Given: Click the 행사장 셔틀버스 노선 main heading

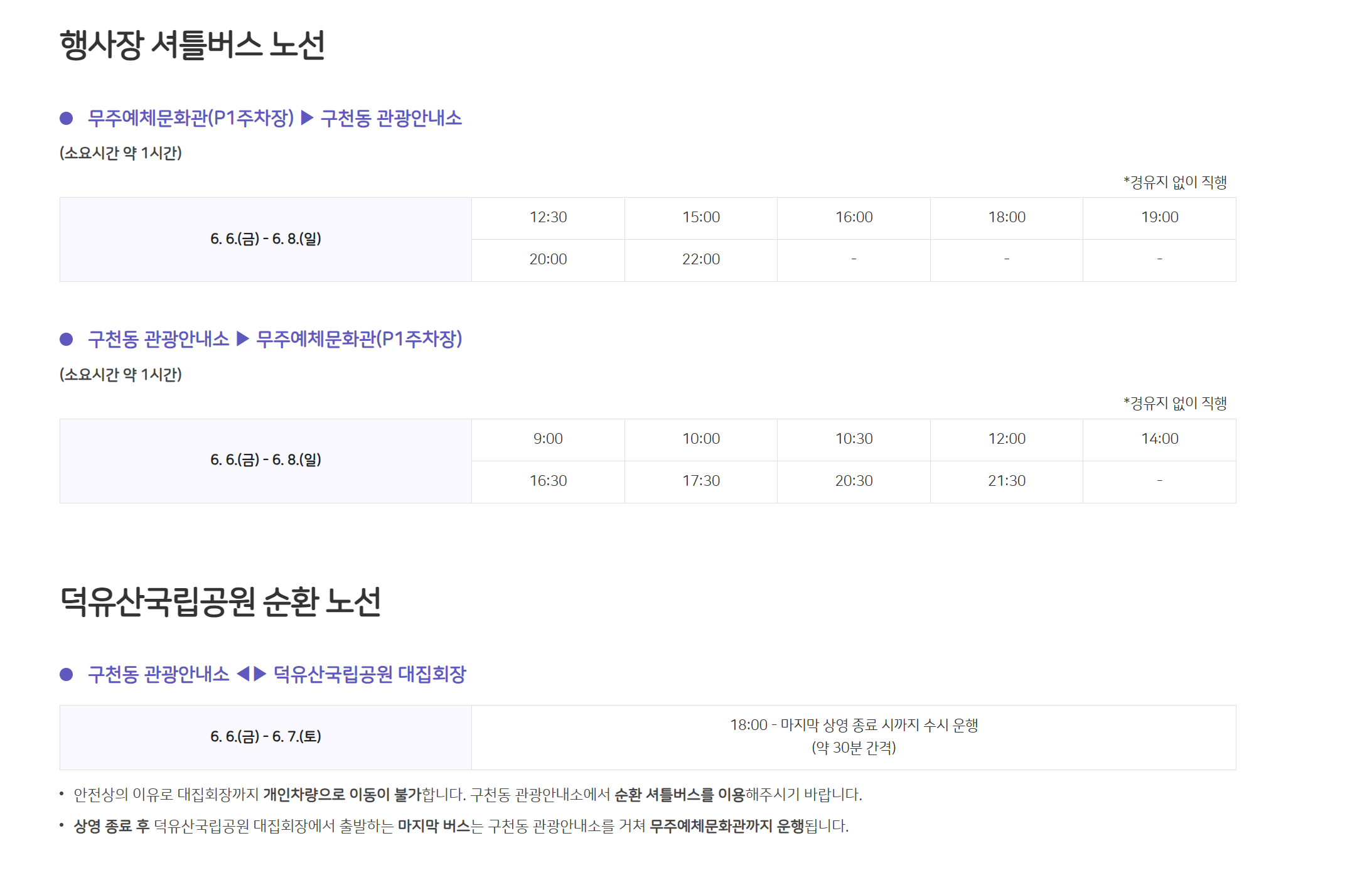Looking at the screenshot, I should click(192, 45).
